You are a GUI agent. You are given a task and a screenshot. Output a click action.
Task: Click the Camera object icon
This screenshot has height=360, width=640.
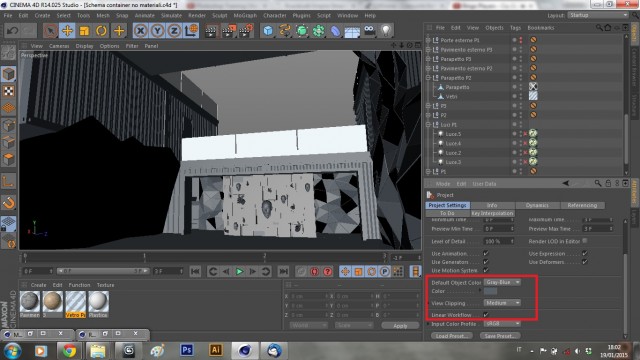click(x=369, y=31)
